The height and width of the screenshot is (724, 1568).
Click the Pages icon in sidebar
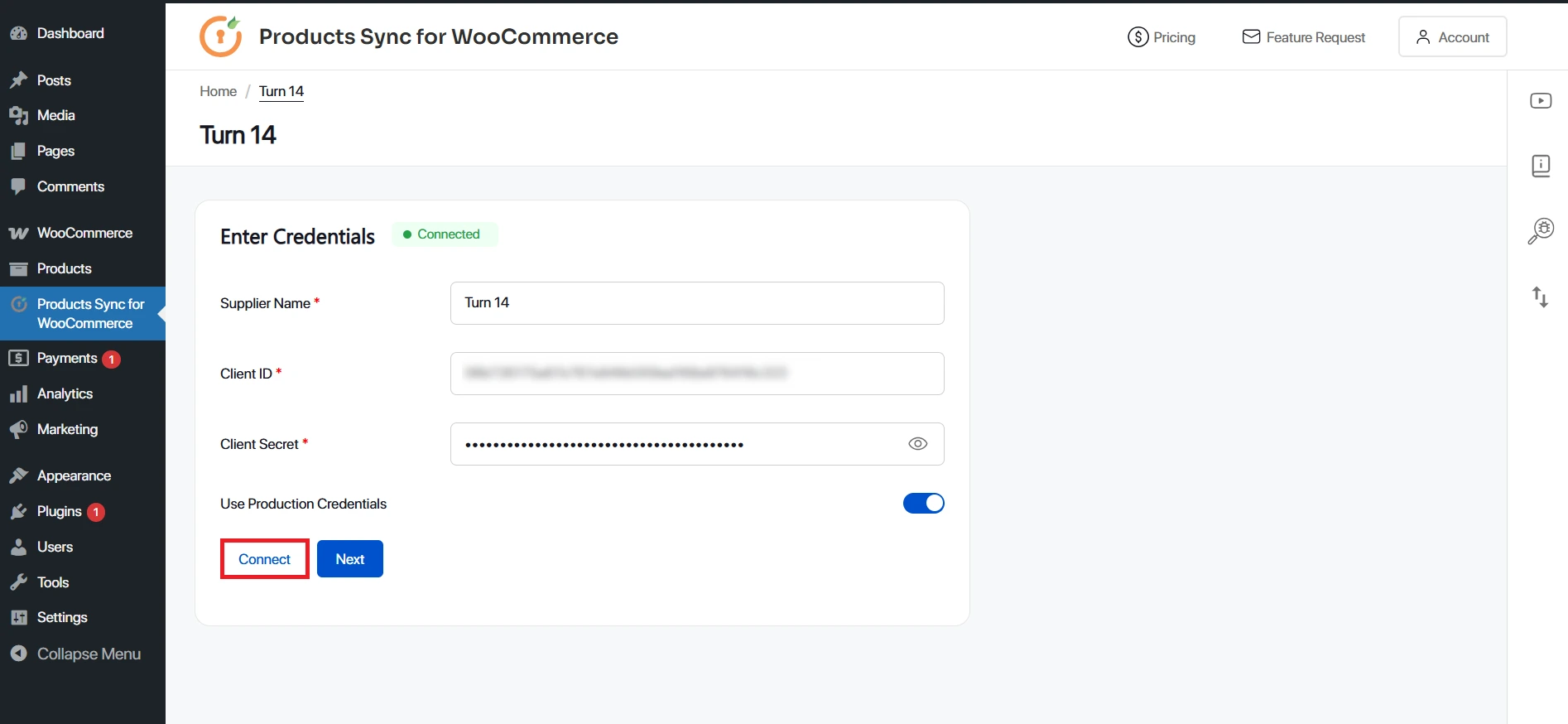point(18,151)
